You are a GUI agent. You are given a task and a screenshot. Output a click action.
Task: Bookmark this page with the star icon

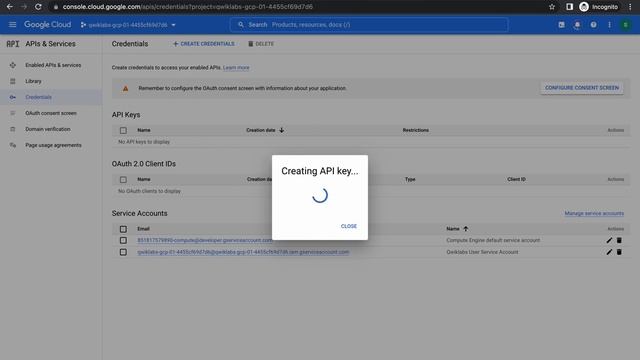(552, 7)
